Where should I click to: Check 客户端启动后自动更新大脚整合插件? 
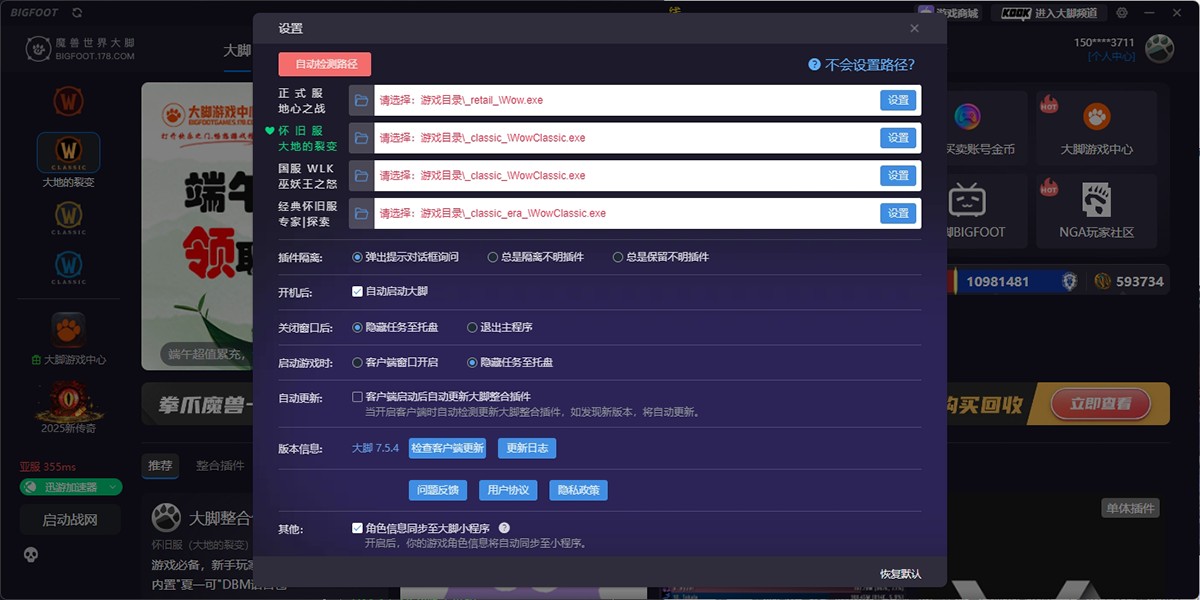point(356,395)
